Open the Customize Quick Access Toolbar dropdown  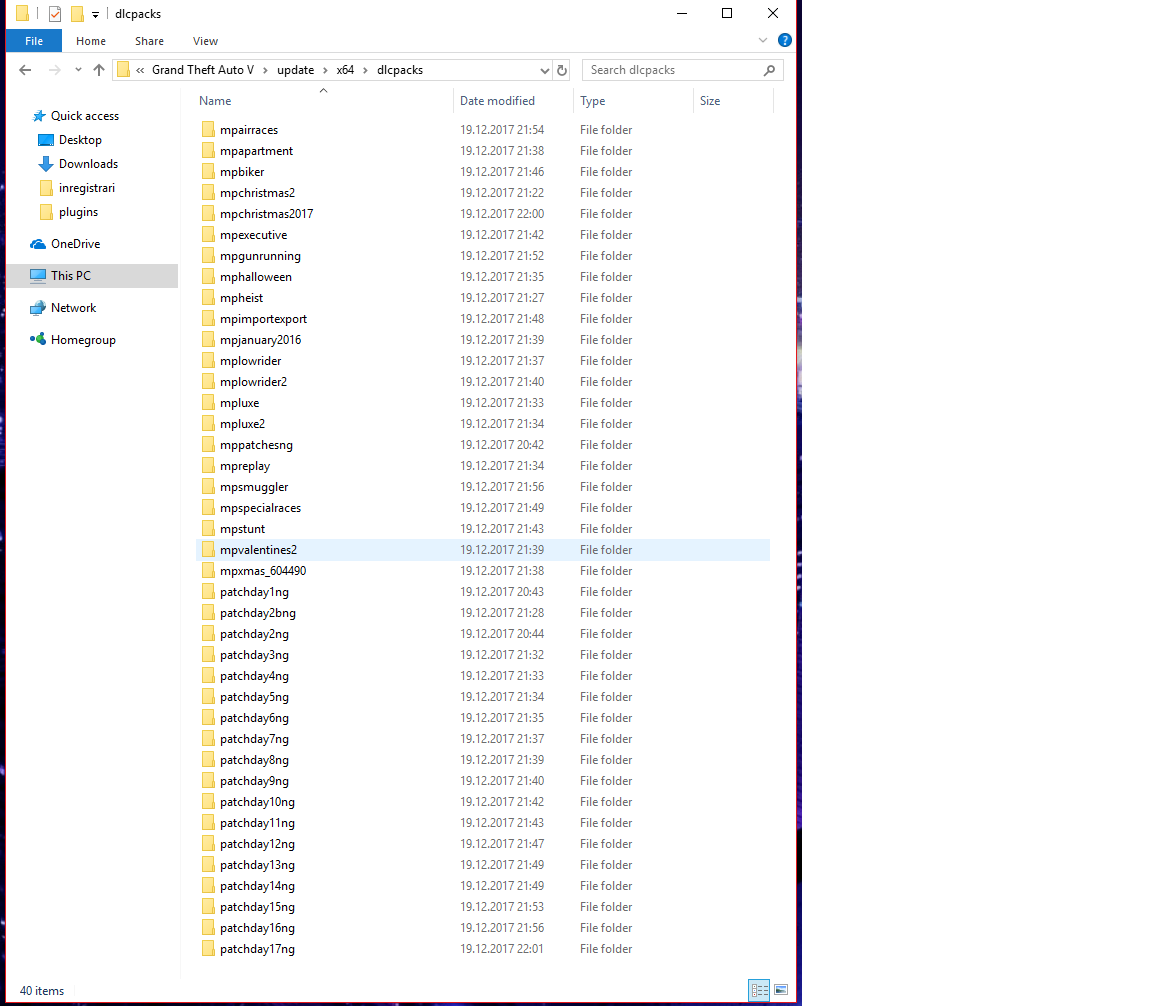pyautogui.click(x=96, y=15)
